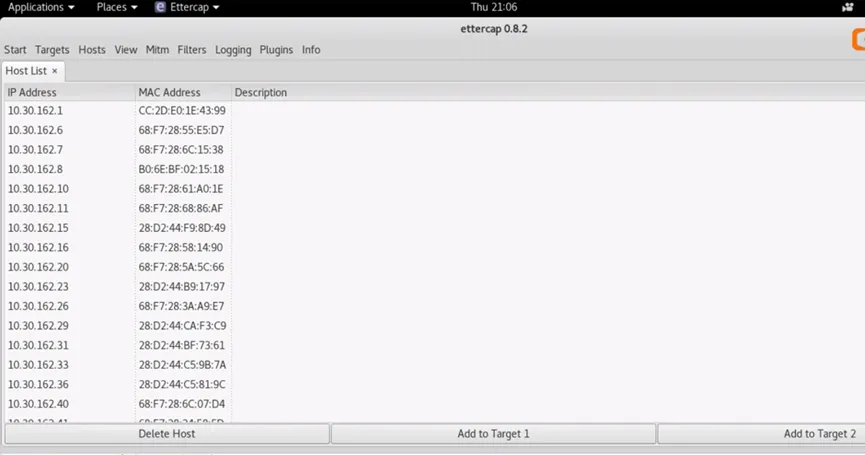The width and height of the screenshot is (865, 455).
Task: Click the camera recording icon in top bar
Action: click(x=847, y=7)
